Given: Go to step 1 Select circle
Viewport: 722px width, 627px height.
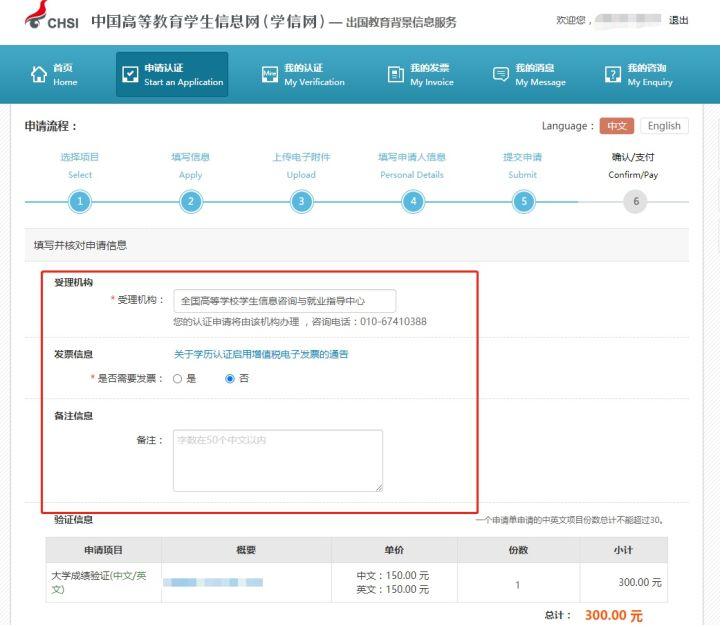Looking at the screenshot, I should (x=80, y=202).
